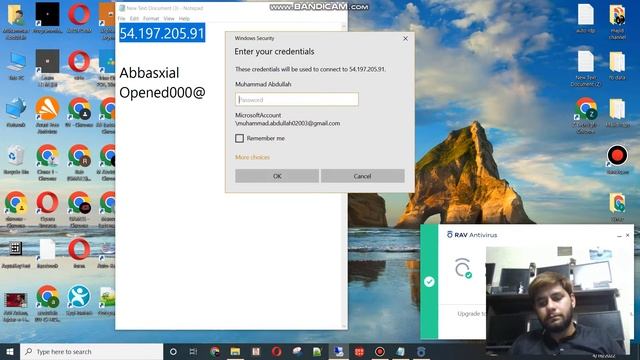The height and width of the screenshot is (360, 640).
Task: Switch to Remote Desktop Connection taskbar icon
Action: [338, 351]
